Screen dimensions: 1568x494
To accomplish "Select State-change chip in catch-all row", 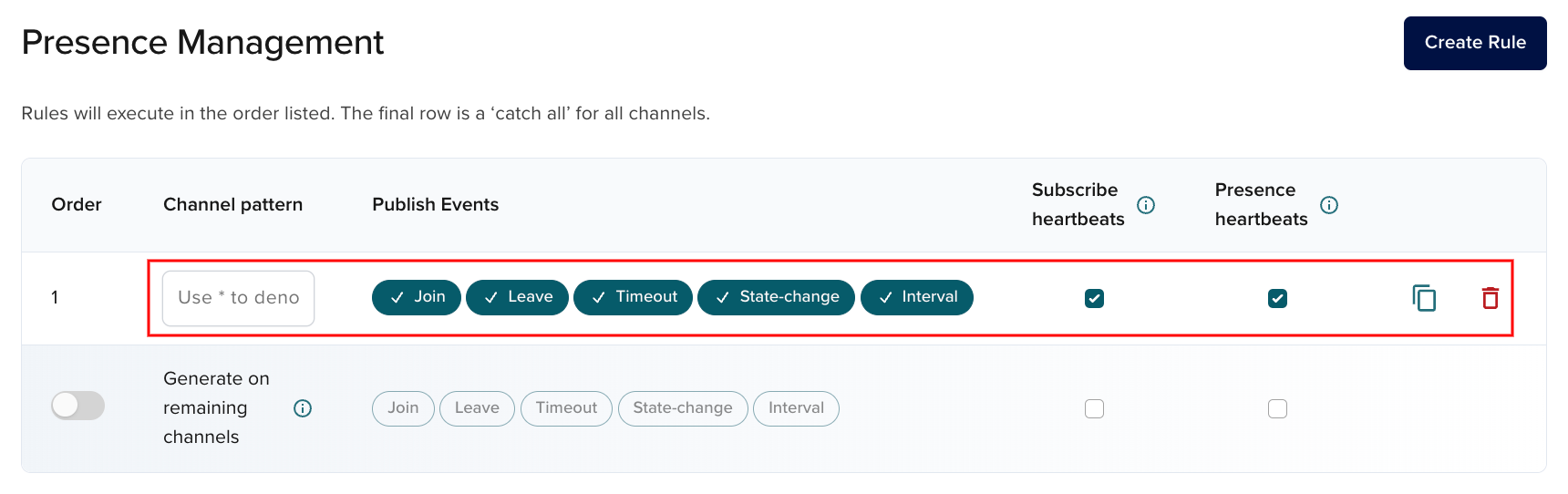I will (683, 408).
